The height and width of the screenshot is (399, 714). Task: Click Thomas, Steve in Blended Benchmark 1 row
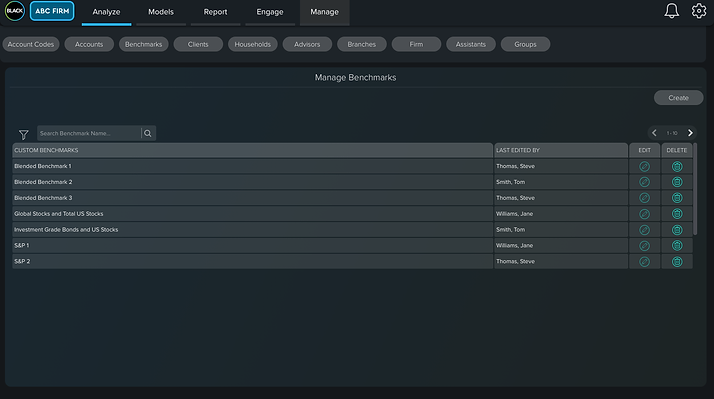click(x=515, y=166)
